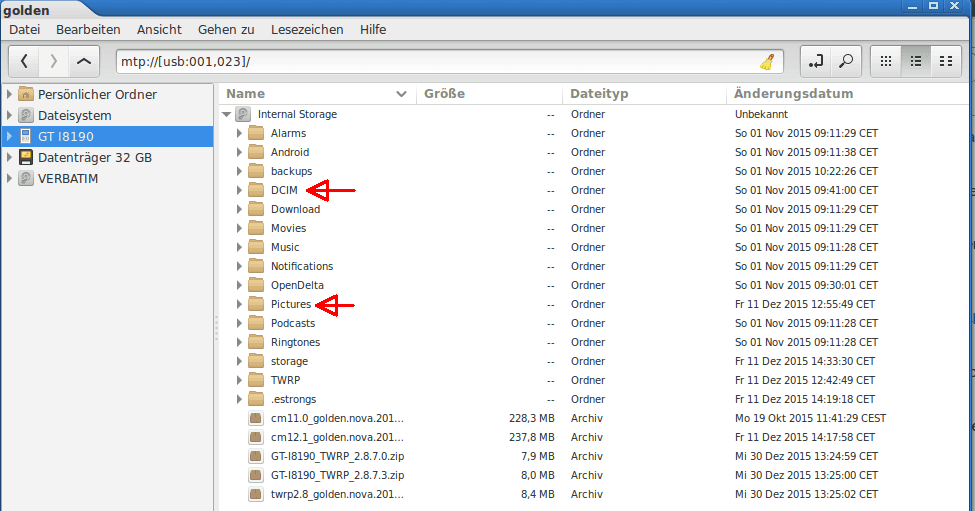The width and height of the screenshot is (975, 511).
Task: Click the cm11.0_golden.nova archive icon
Action: 256,418
